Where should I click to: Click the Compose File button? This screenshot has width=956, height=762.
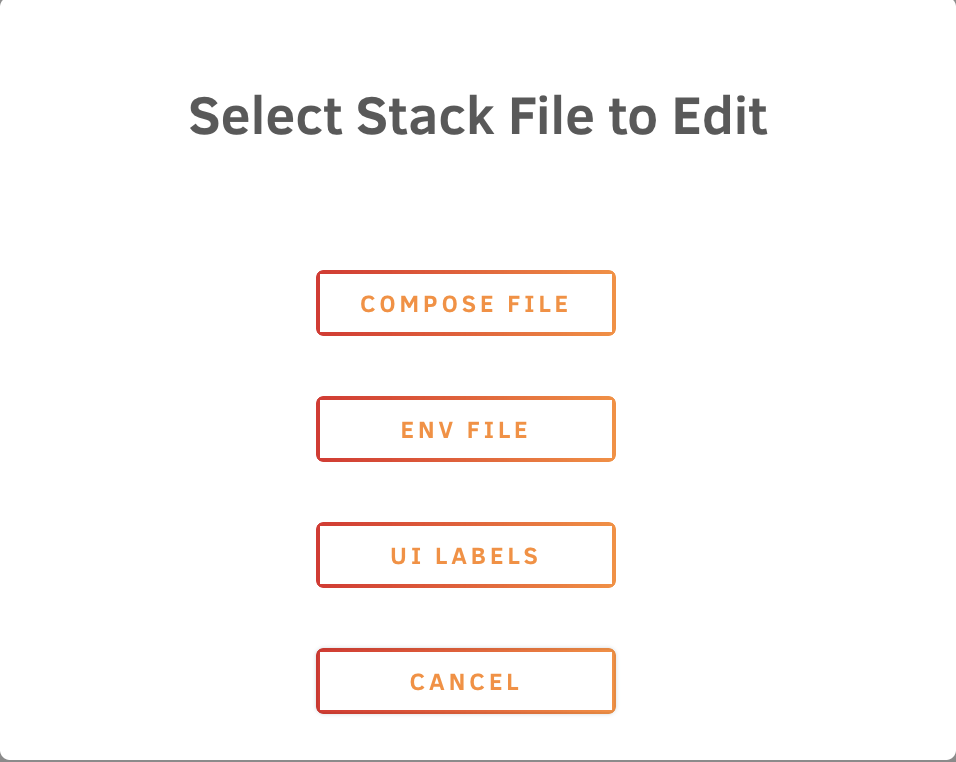pyautogui.click(x=465, y=303)
